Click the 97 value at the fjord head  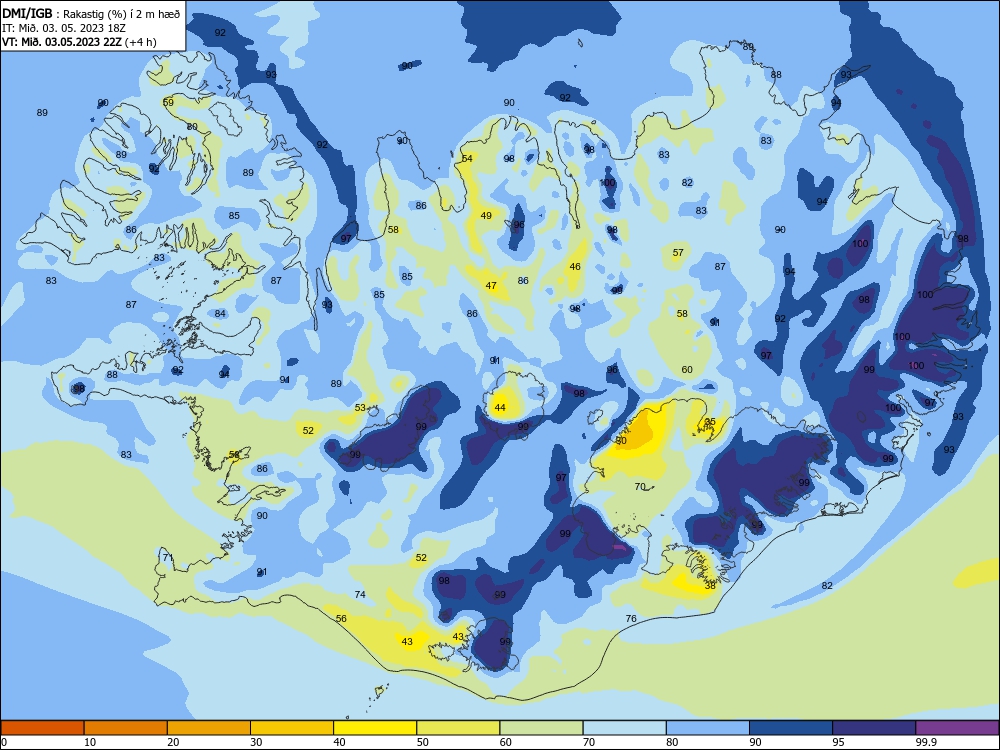click(x=346, y=239)
